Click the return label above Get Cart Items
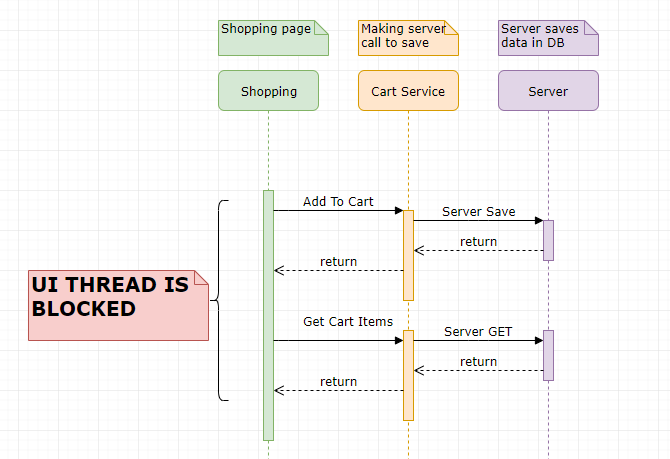670x459 pixels. pos(338,261)
